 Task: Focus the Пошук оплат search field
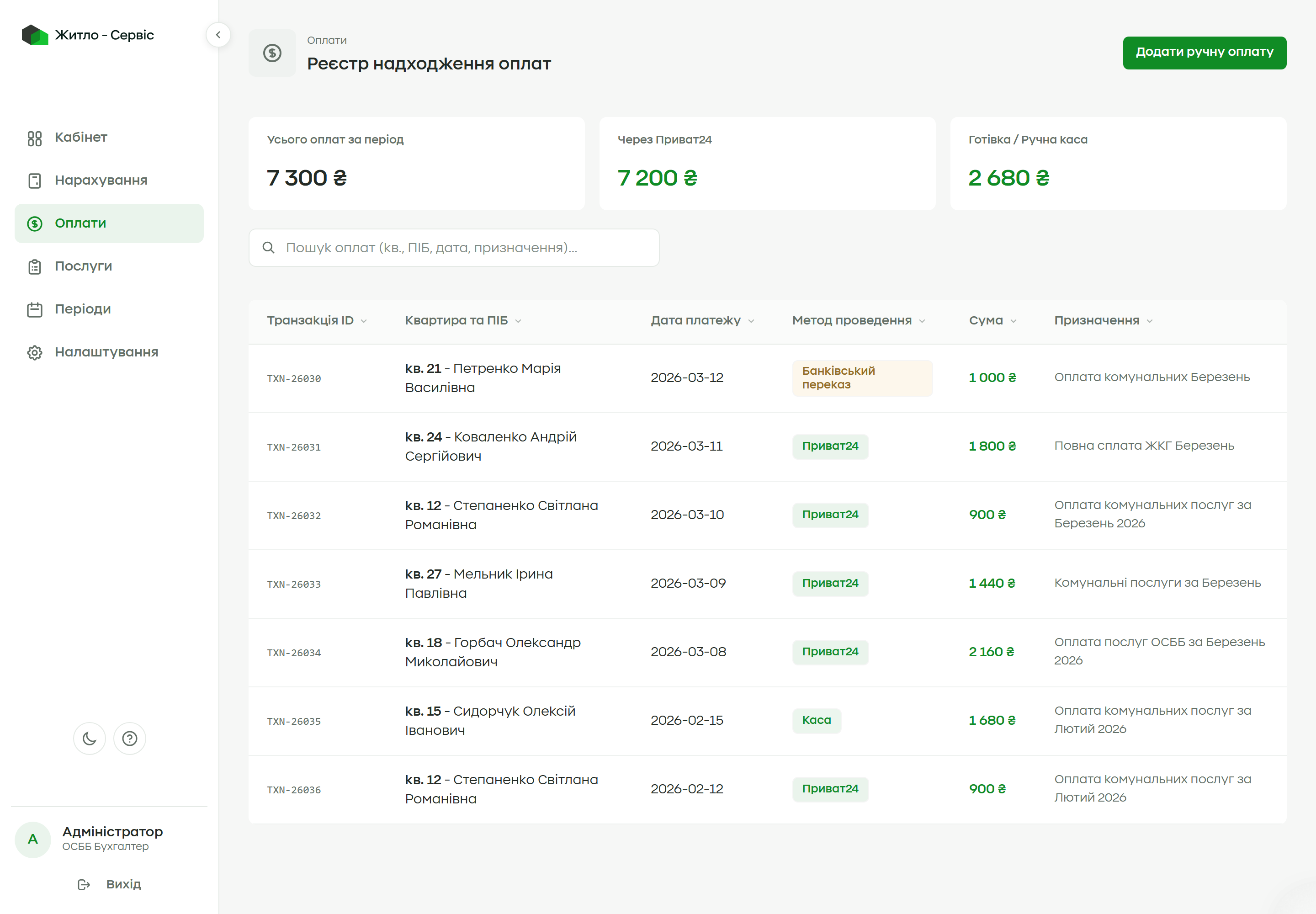[454, 247]
